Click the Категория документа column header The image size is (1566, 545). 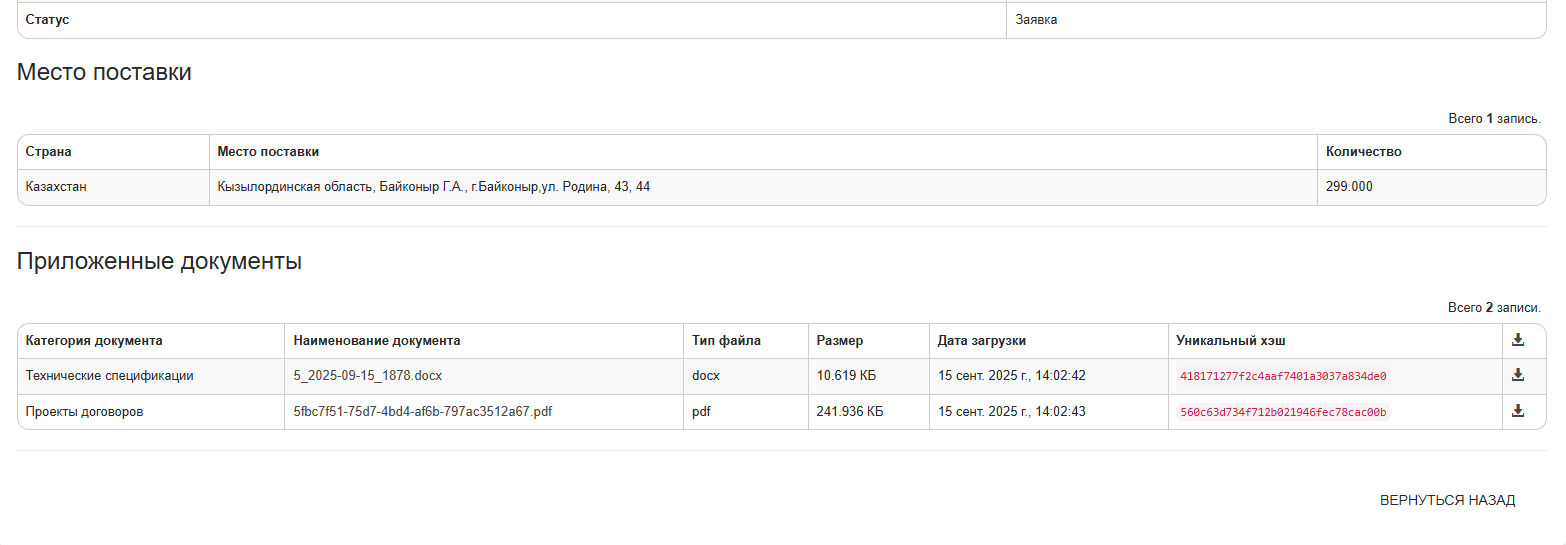94,341
